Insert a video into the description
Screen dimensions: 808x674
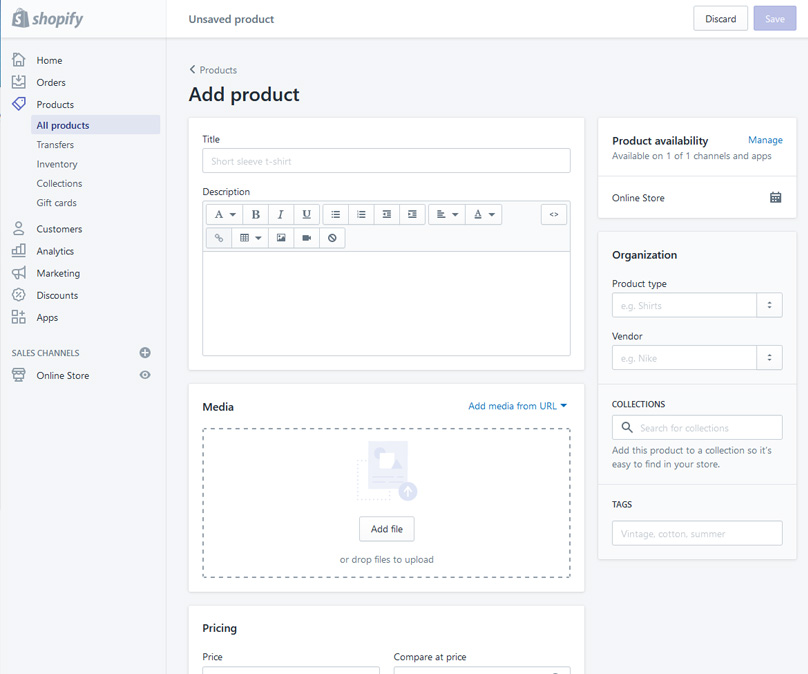point(307,238)
